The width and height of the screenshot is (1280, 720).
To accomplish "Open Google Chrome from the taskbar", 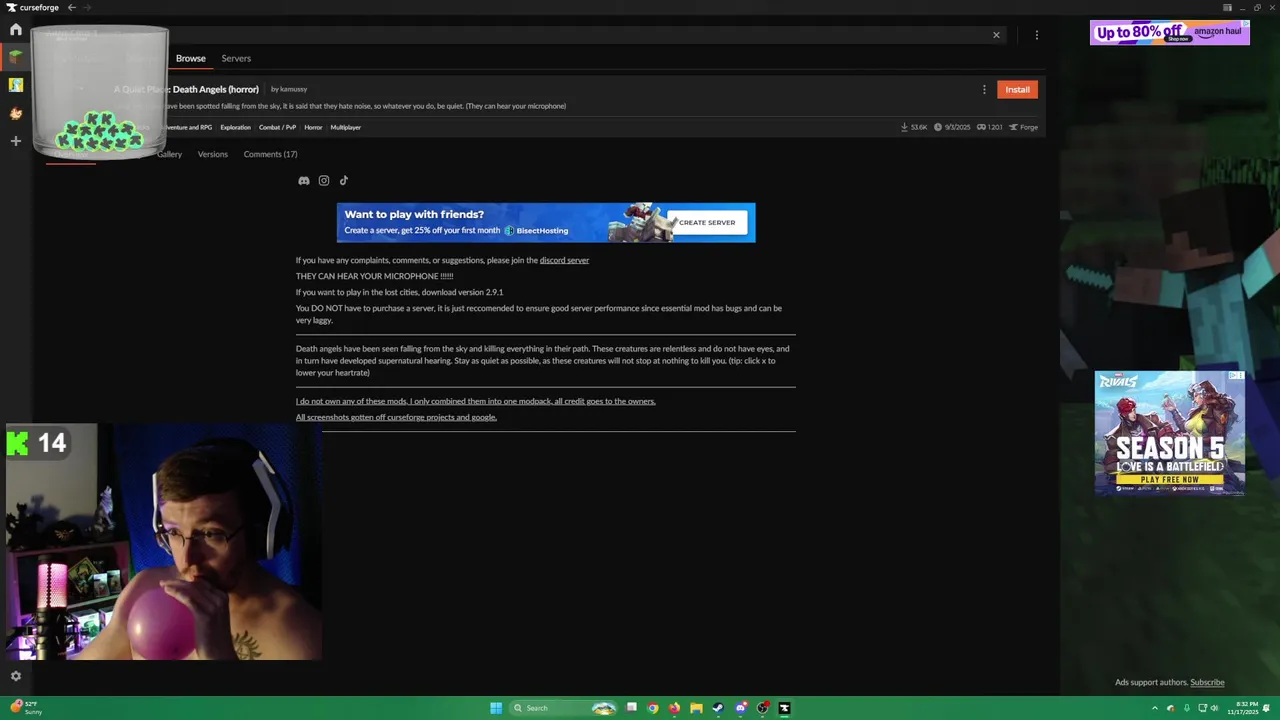I will (x=653, y=708).
